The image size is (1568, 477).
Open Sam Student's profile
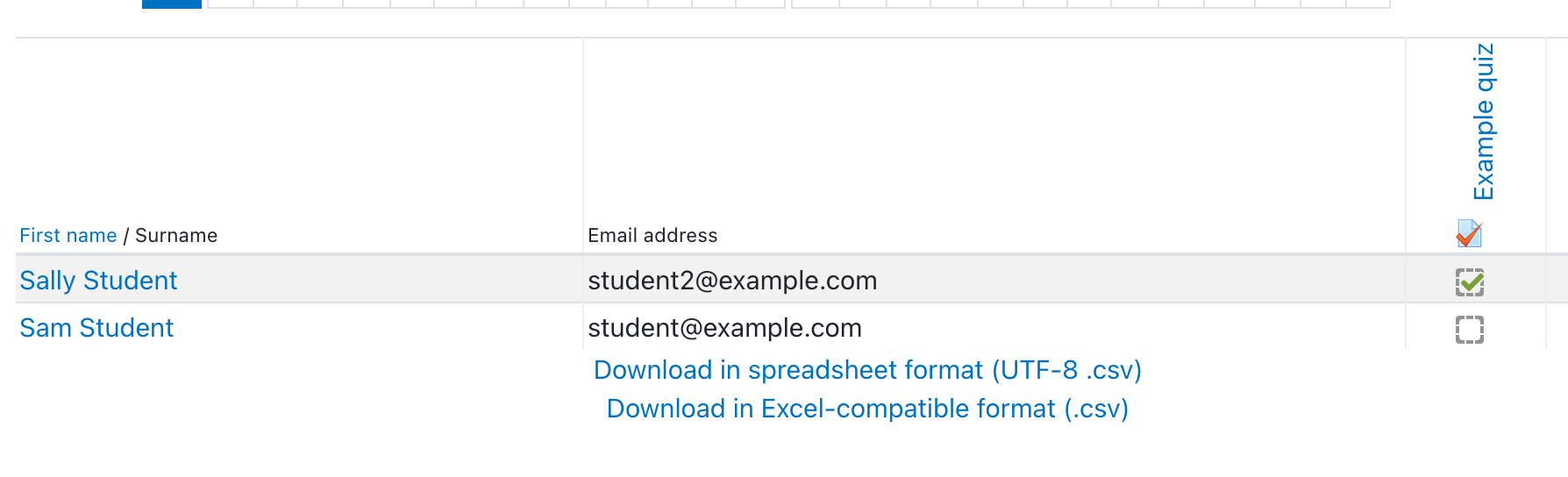pyautogui.click(x=96, y=328)
